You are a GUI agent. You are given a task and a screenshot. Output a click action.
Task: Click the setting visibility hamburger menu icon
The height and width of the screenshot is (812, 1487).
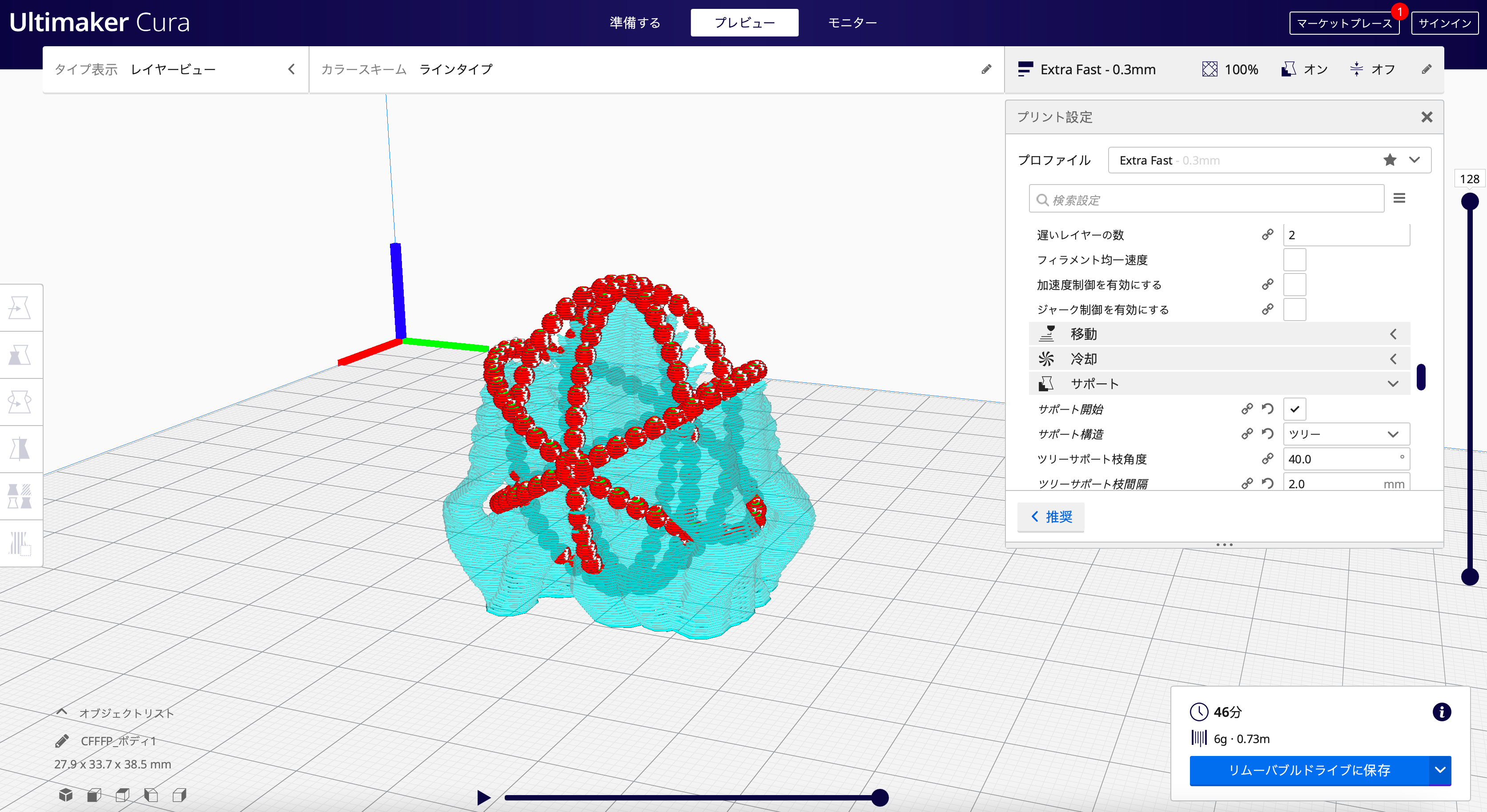(x=1399, y=198)
